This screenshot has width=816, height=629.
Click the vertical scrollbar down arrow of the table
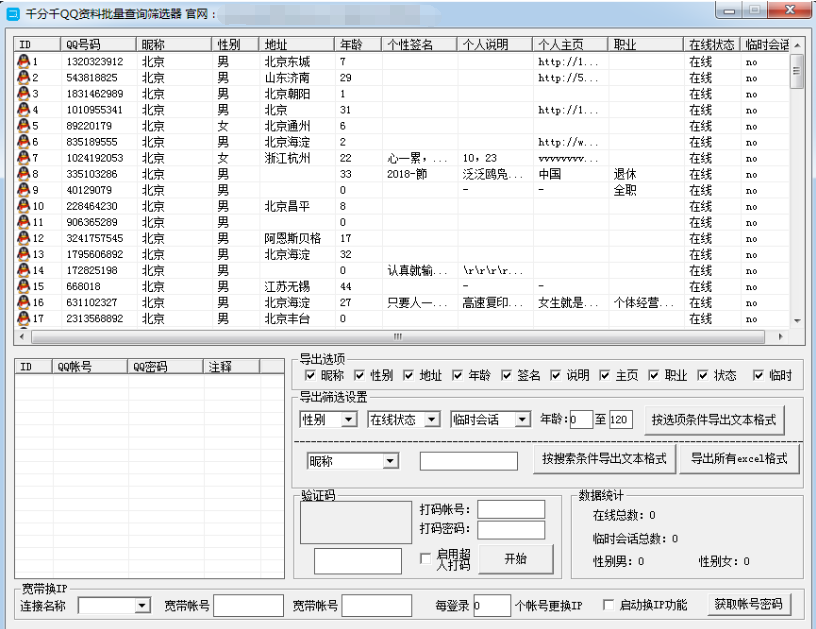coord(797,321)
